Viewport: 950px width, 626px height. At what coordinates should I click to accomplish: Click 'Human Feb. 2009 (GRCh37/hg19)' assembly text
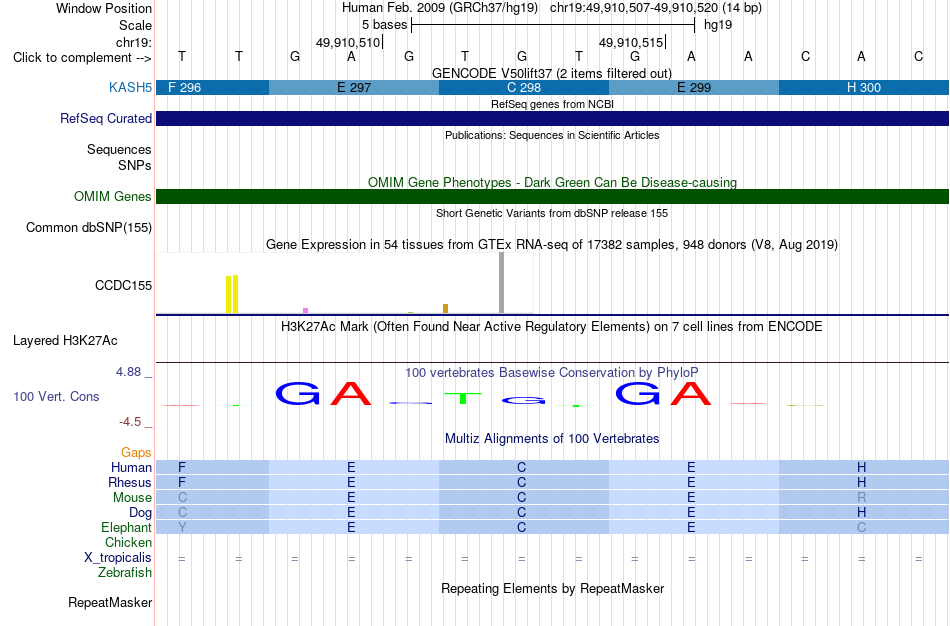[x=440, y=8]
